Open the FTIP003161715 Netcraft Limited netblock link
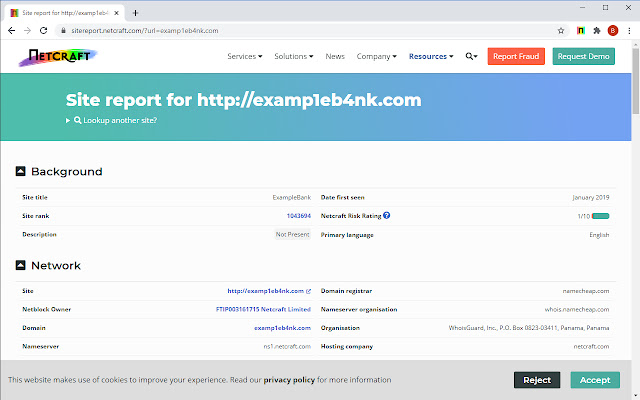The image size is (640, 400). (263, 309)
